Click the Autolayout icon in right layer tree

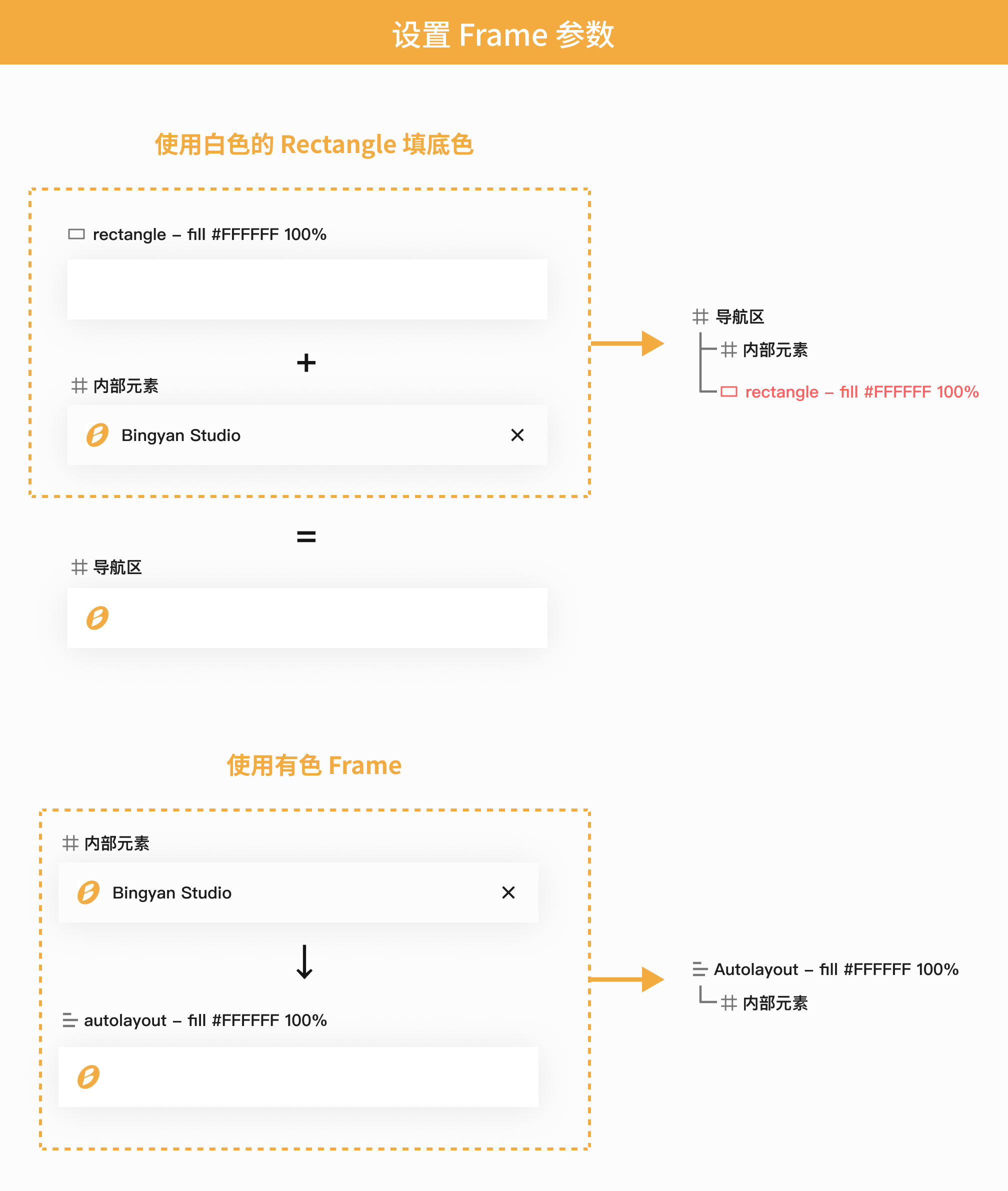point(699,969)
